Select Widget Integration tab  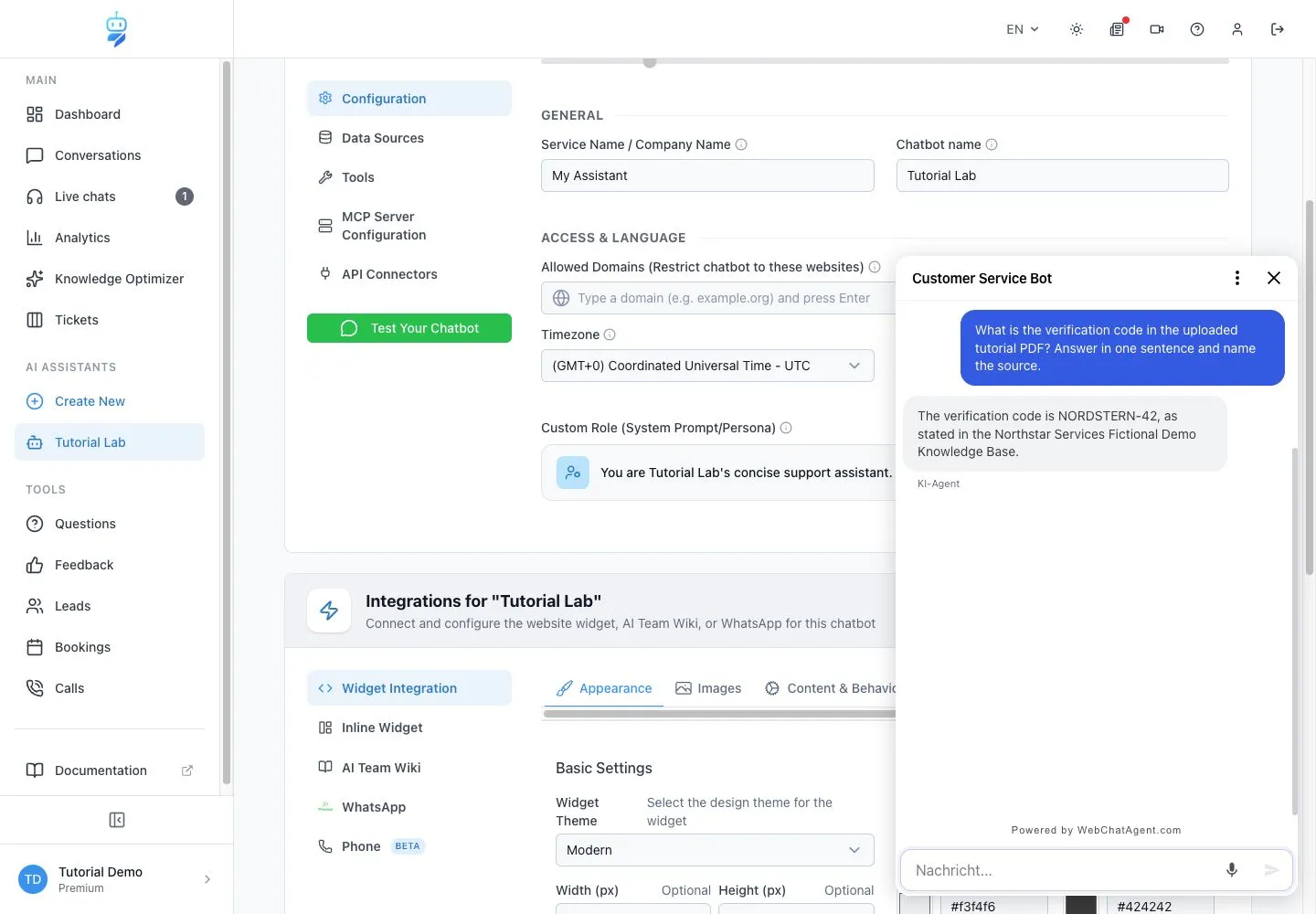[409, 688]
